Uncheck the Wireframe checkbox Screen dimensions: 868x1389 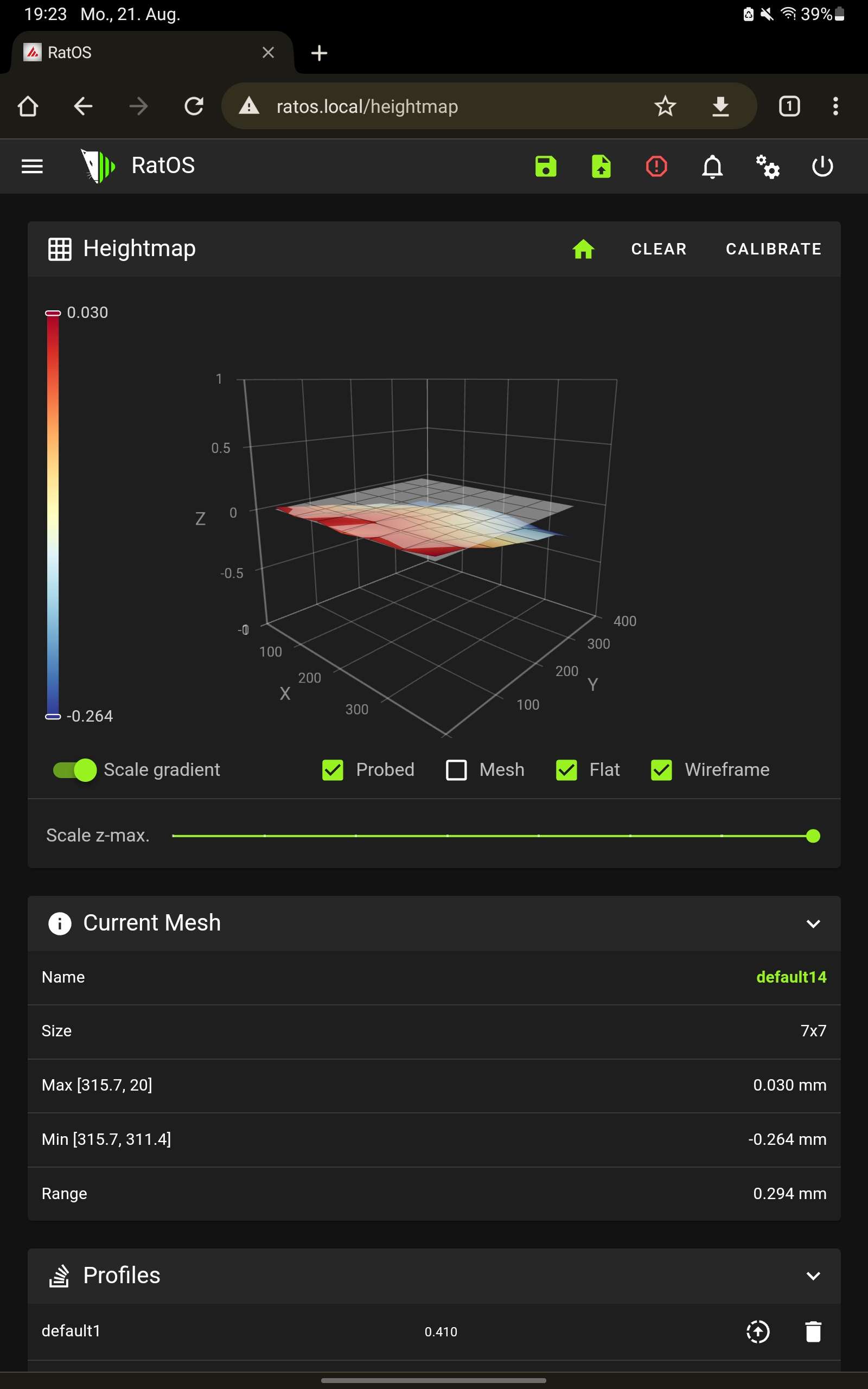pyautogui.click(x=661, y=770)
